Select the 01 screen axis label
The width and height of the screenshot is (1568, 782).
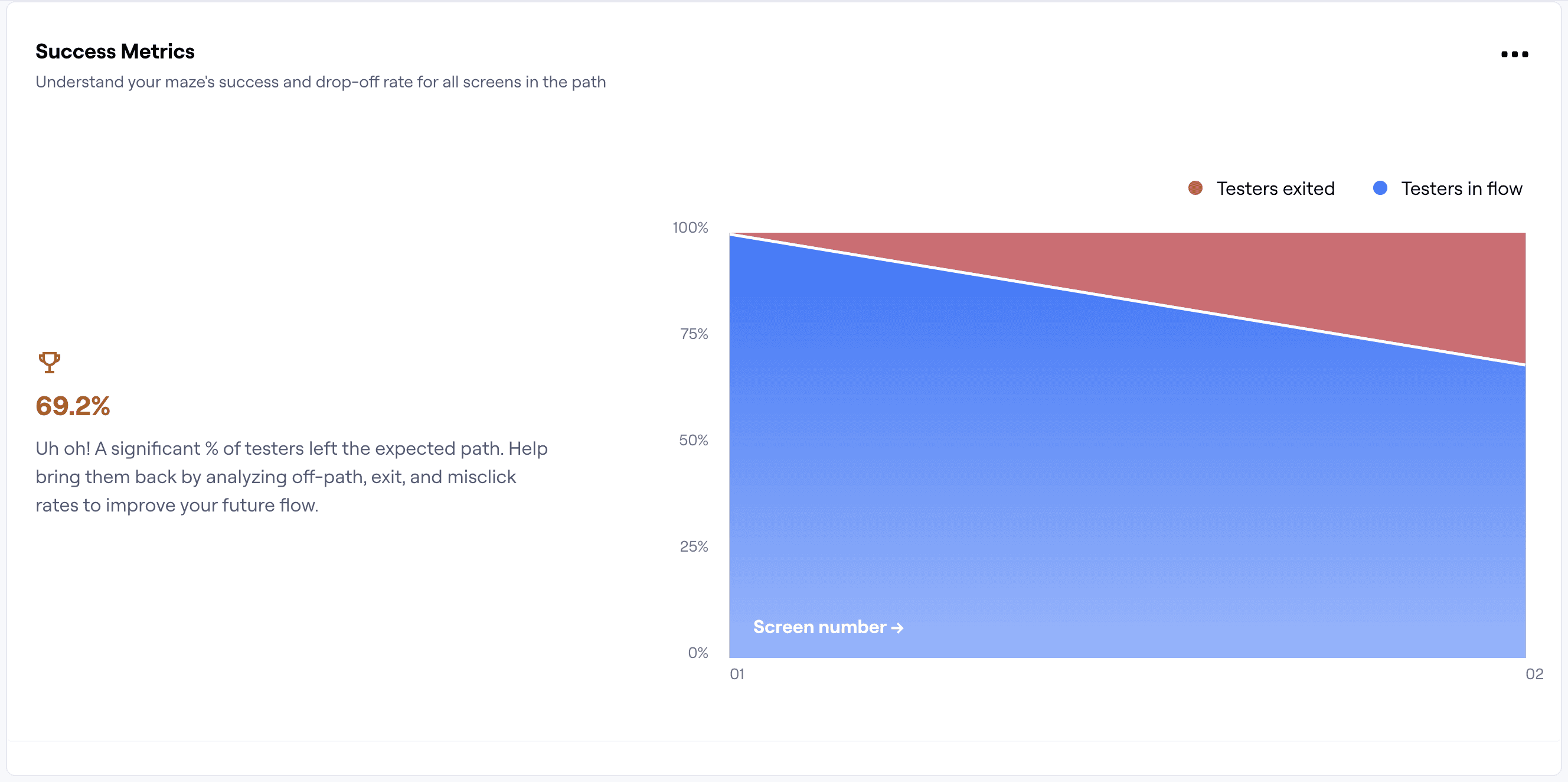coord(737,673)
